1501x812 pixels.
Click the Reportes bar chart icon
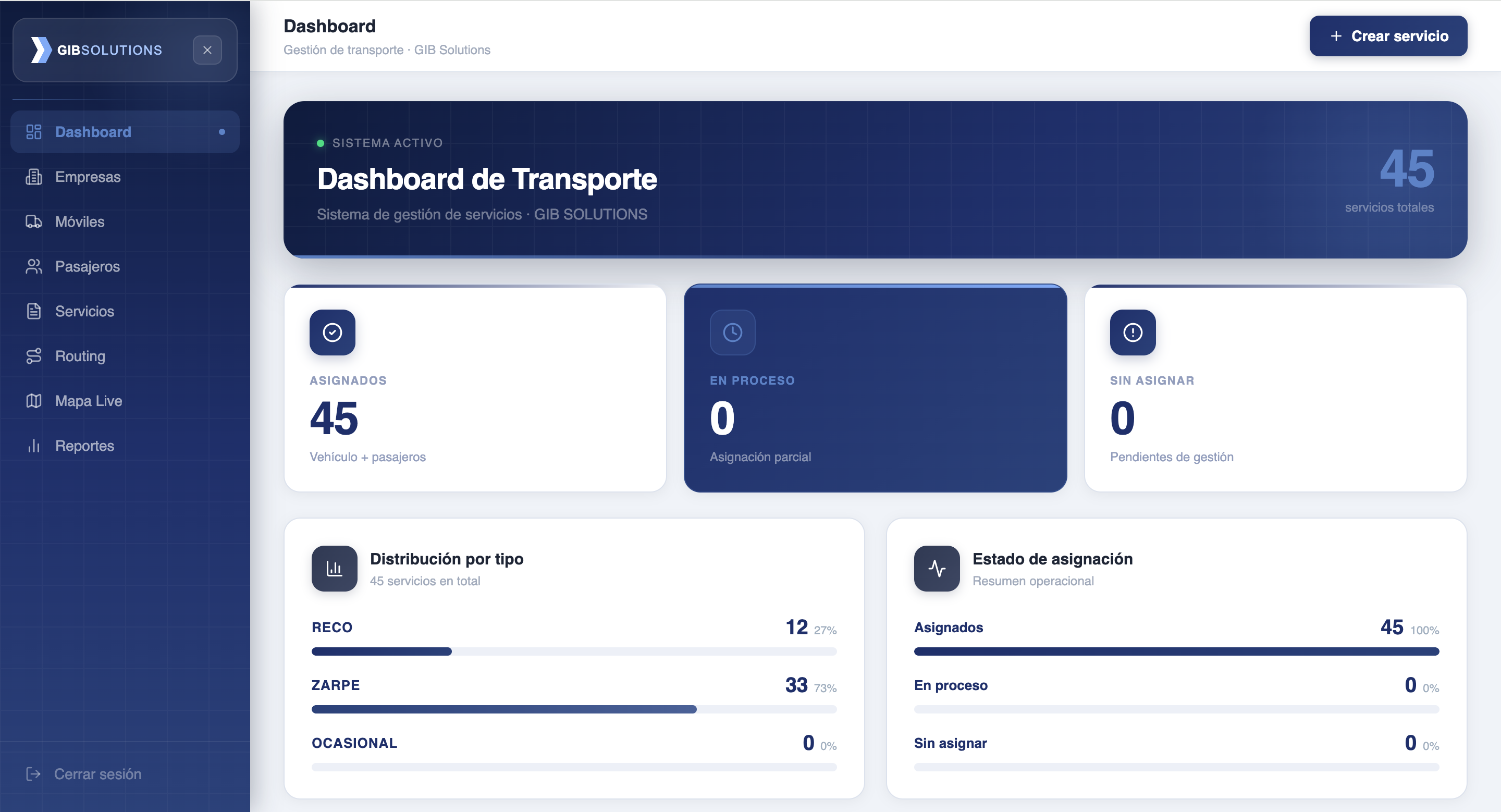pos(34,446)
